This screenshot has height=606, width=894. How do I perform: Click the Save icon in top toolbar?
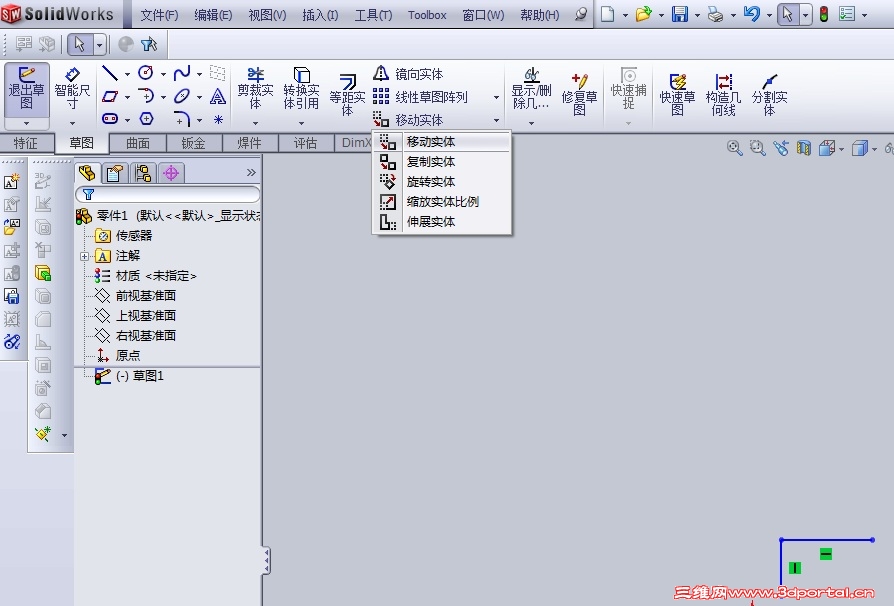[680, 14]
